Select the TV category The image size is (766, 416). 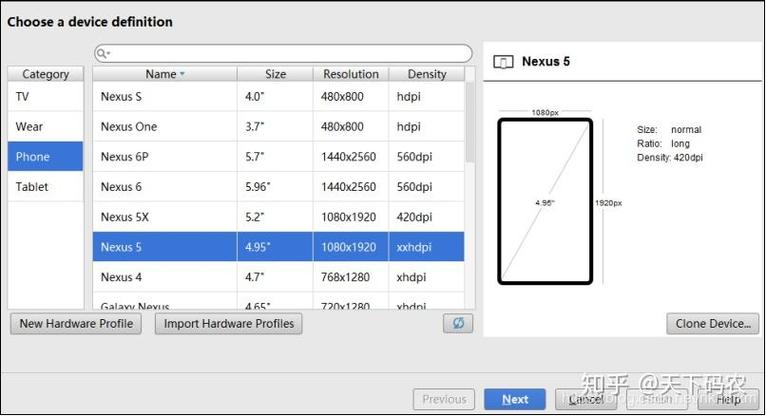point(45,97)
